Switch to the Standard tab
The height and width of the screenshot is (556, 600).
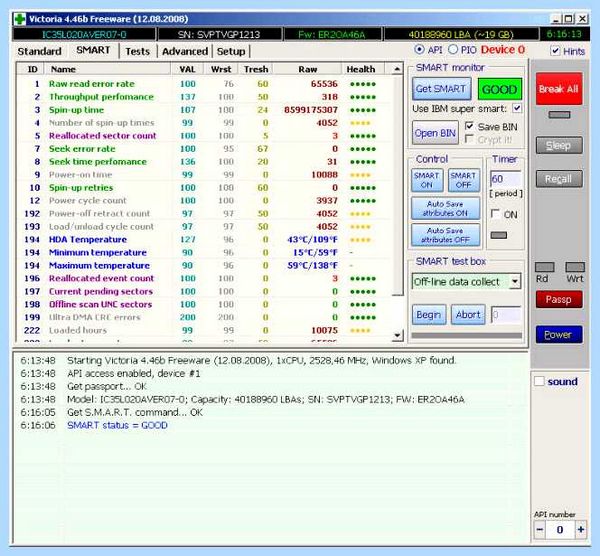coord(39,51)
